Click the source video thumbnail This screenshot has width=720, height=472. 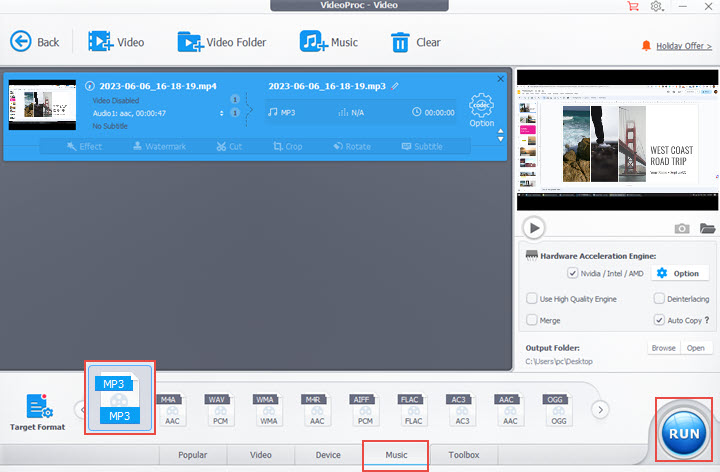click(x=42, y=105)
